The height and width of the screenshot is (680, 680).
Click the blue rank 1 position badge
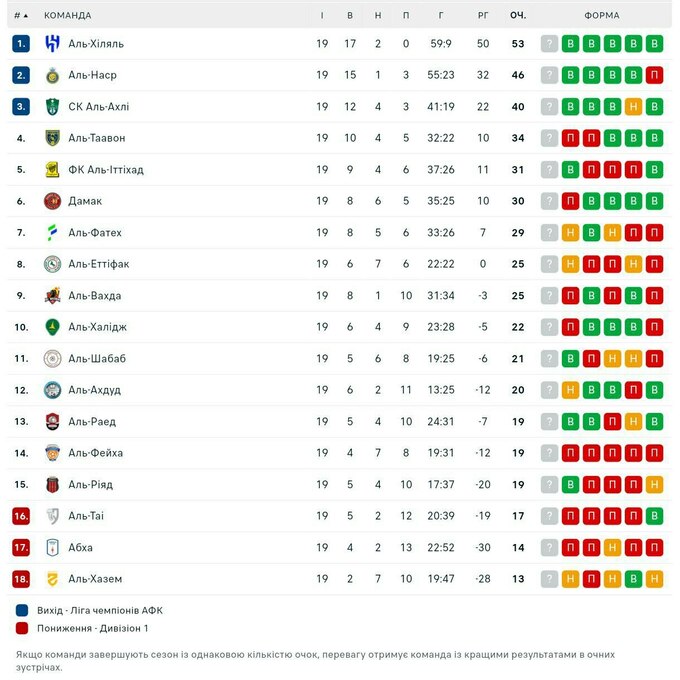point(22,43)
